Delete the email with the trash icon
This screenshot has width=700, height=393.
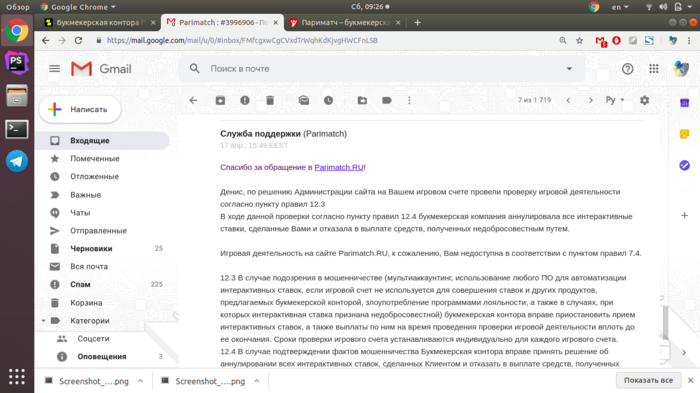coord(270,100)
